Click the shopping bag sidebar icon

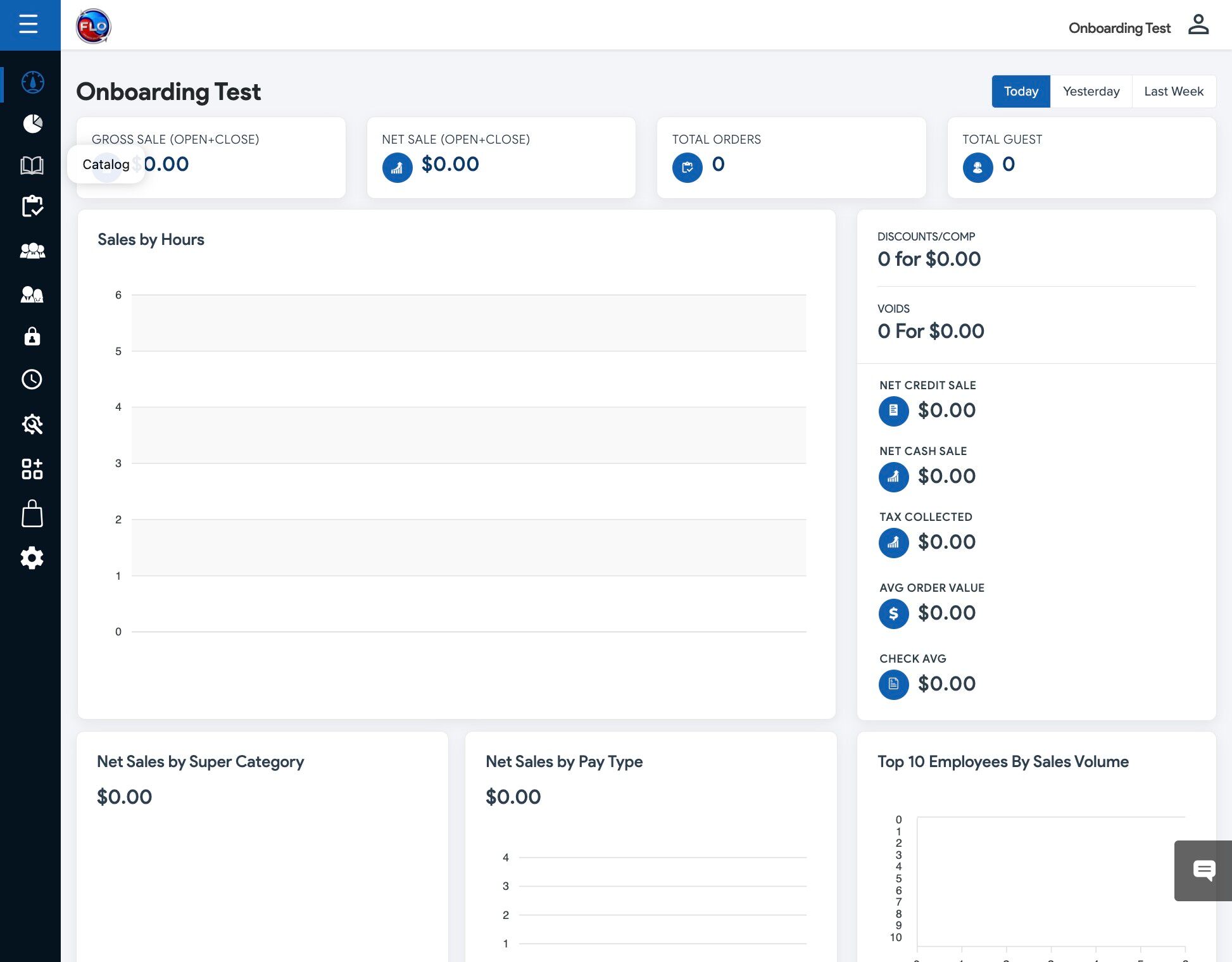click(32, 514)
